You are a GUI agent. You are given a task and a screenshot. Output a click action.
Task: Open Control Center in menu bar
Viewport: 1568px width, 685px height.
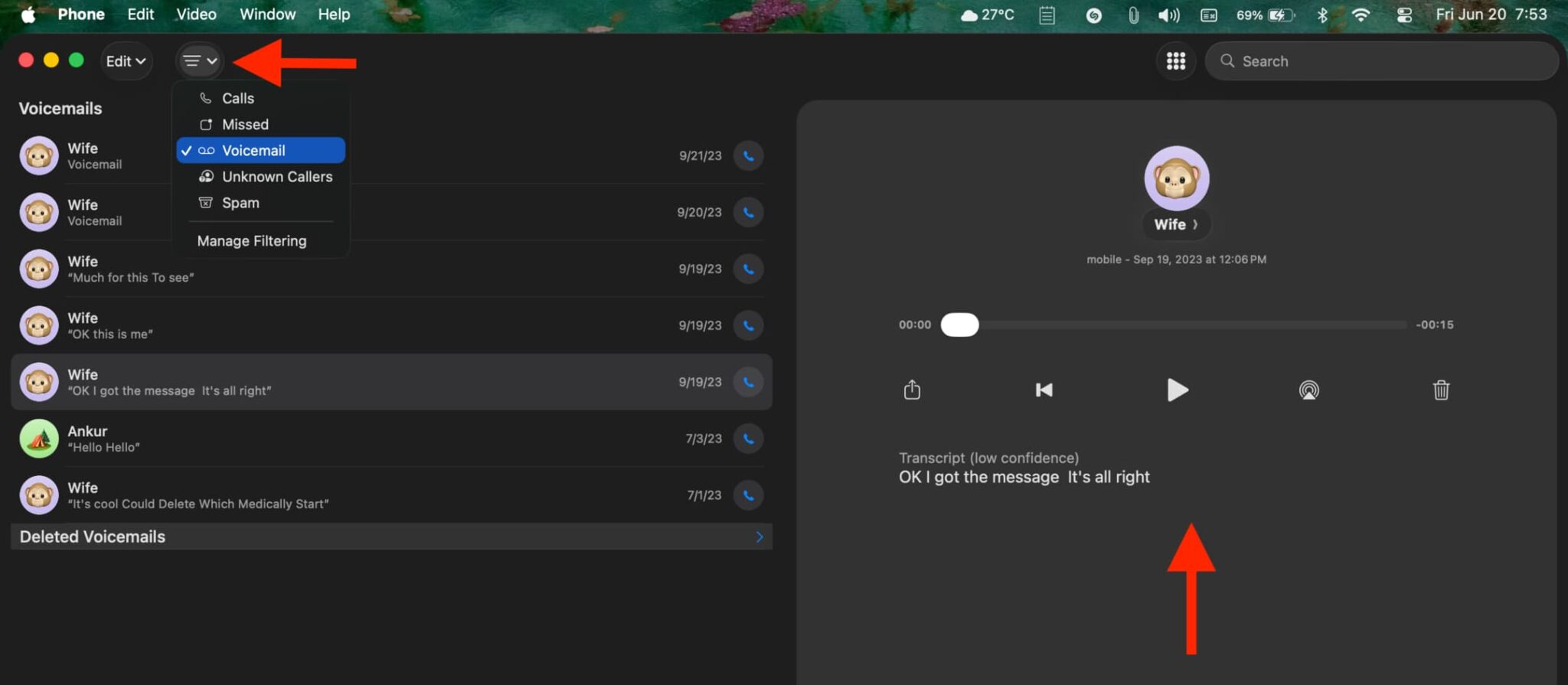1403,15
